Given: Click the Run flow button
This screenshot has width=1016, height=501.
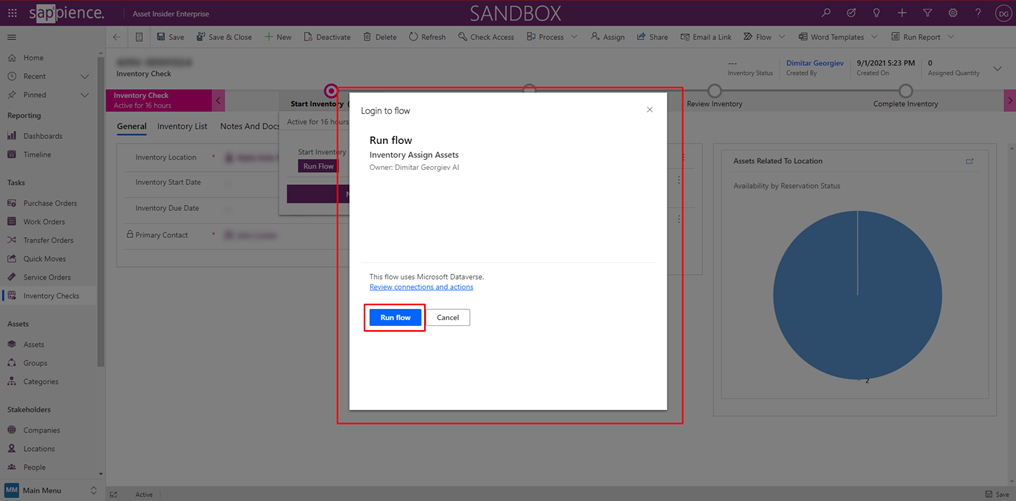Looking at the screenshot, I should tap(395, 317).
